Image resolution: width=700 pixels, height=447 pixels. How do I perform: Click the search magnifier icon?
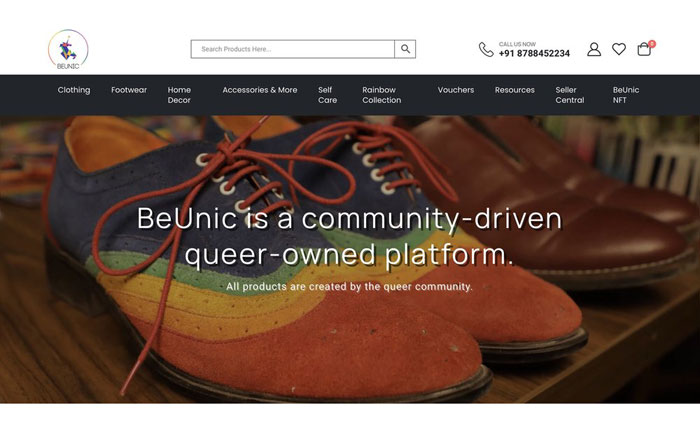click(x=405, y=49)
